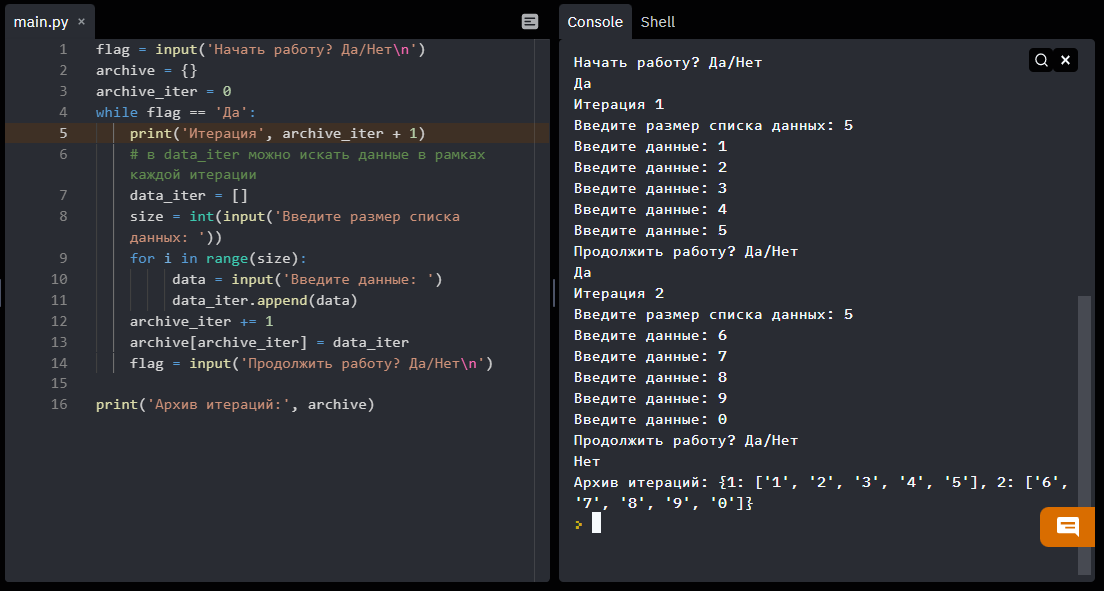The height and width of the screenshot is (591, 1104).
Task: Select the main.py file tab
Action: pyautogui.click(x=49, y=22)
